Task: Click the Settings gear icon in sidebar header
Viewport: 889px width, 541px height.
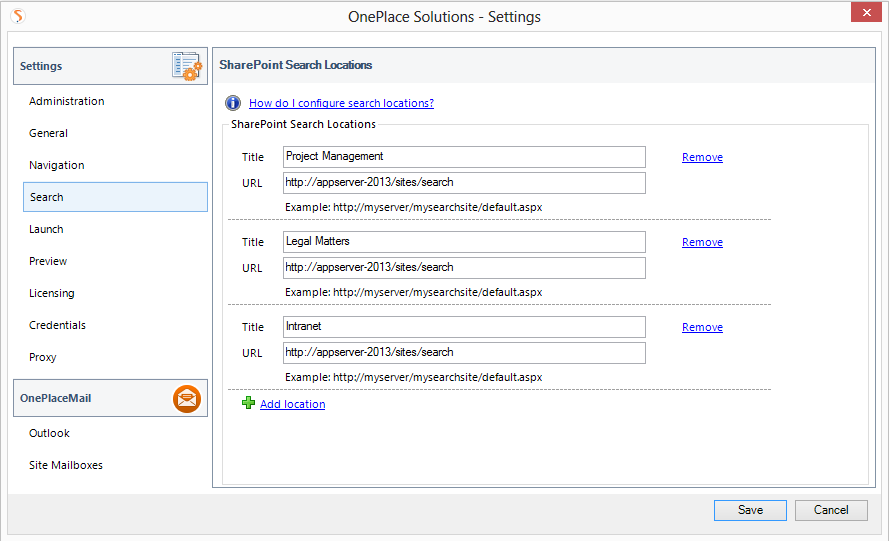Action: point(187,66)
